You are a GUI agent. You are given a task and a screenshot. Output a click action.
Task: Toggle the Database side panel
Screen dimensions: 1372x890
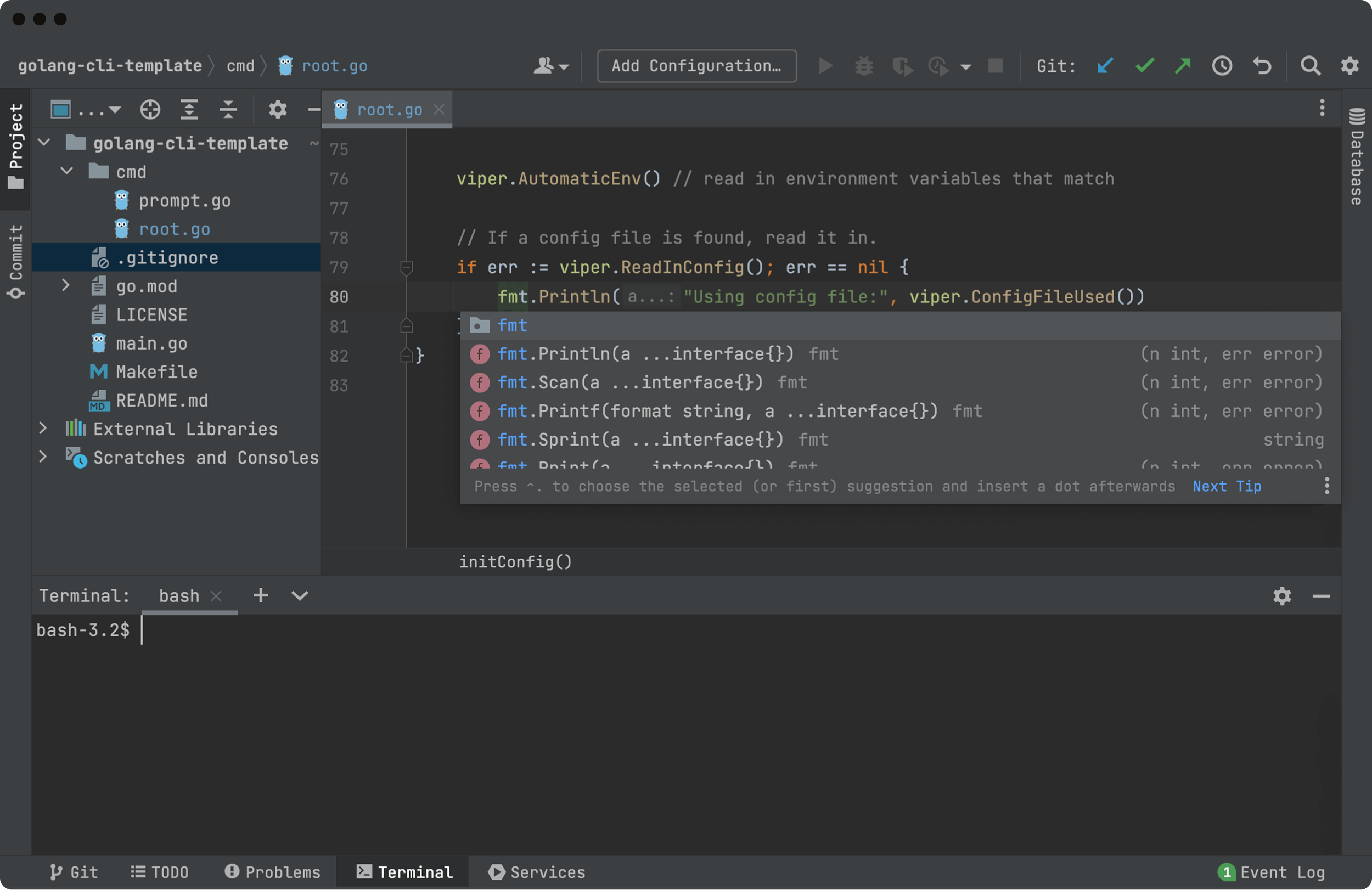tap(1357, 156)
